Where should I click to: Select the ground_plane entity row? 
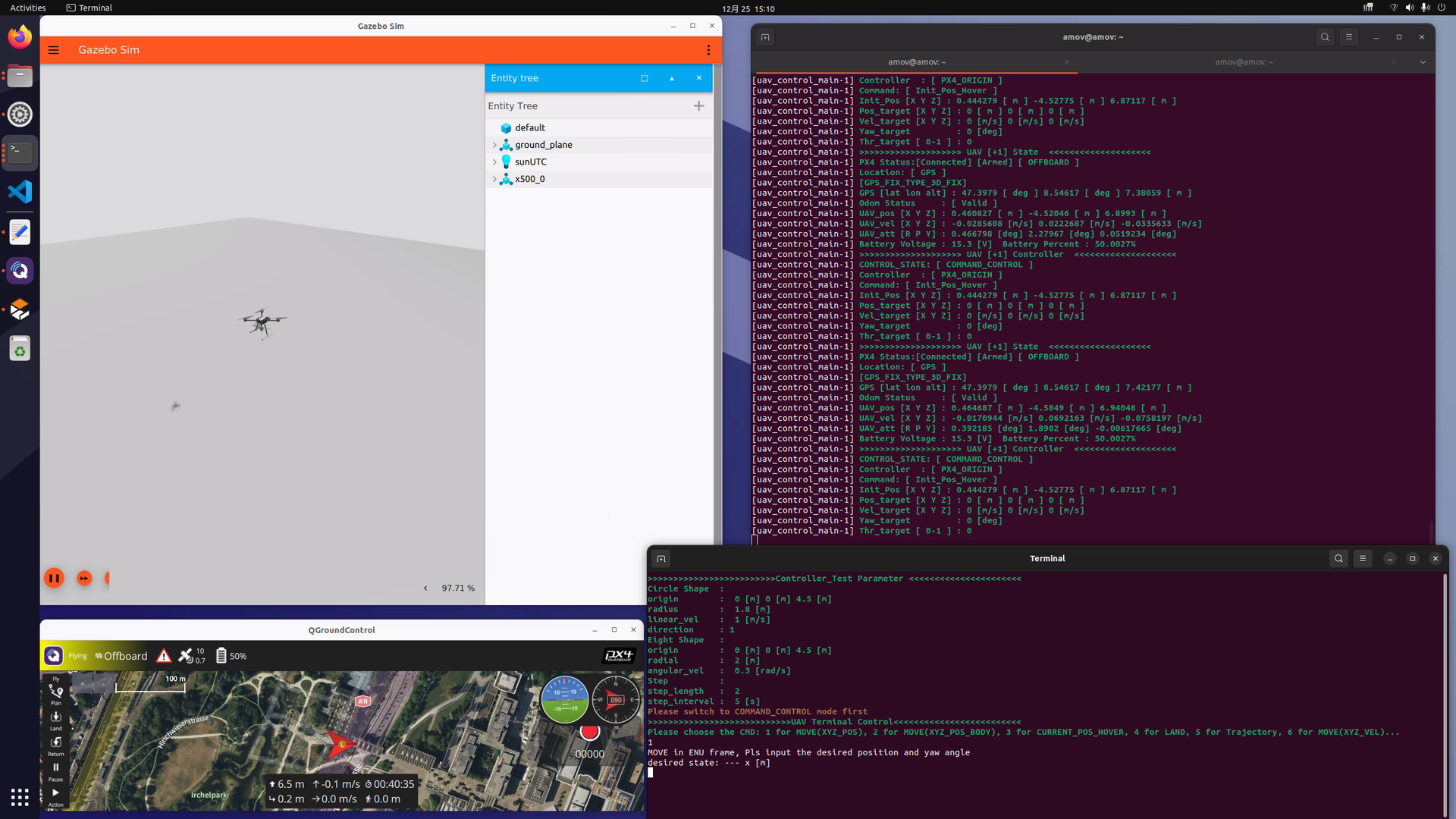point(598,145)
